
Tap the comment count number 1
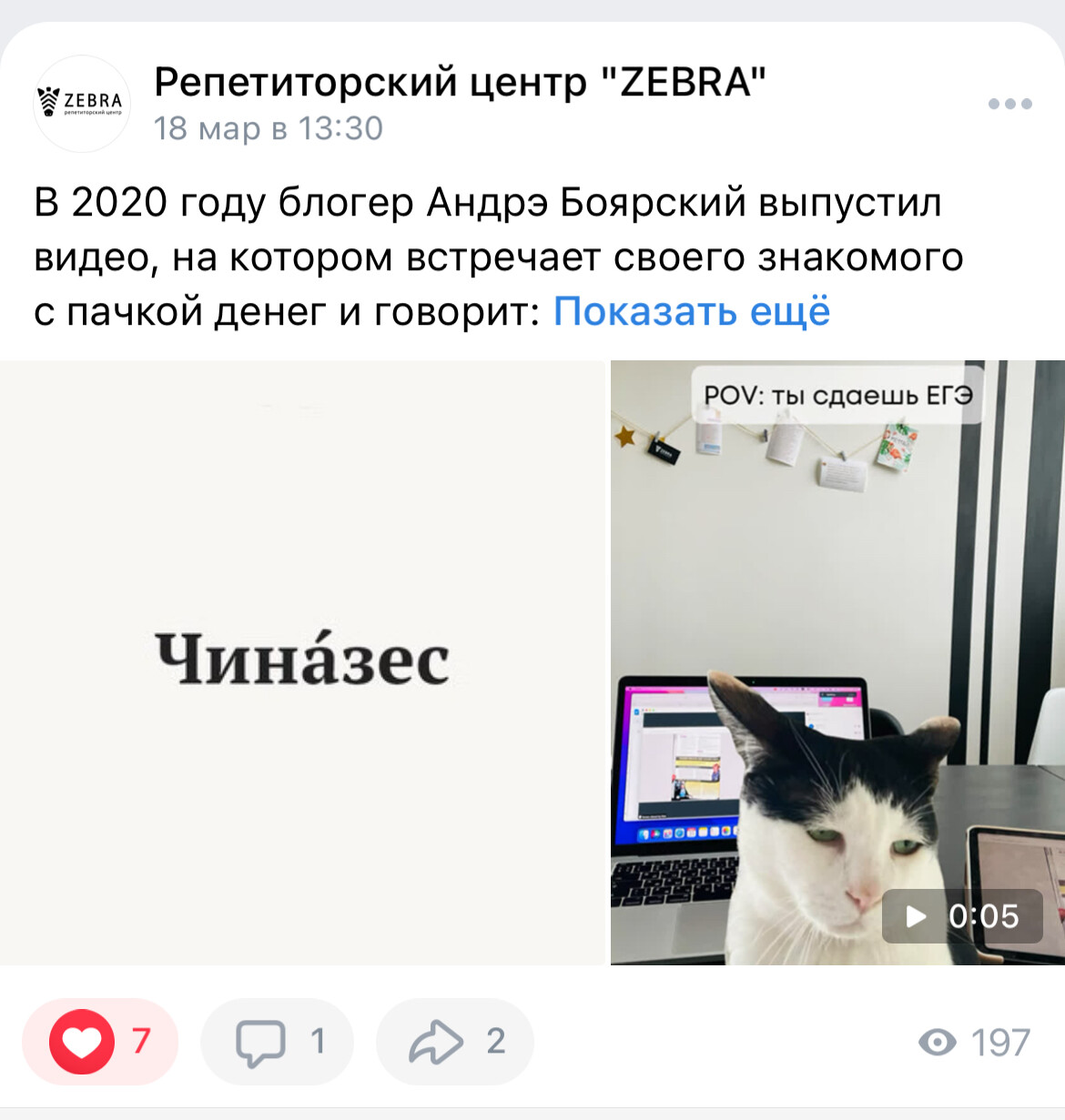[x=318, y=1041]
